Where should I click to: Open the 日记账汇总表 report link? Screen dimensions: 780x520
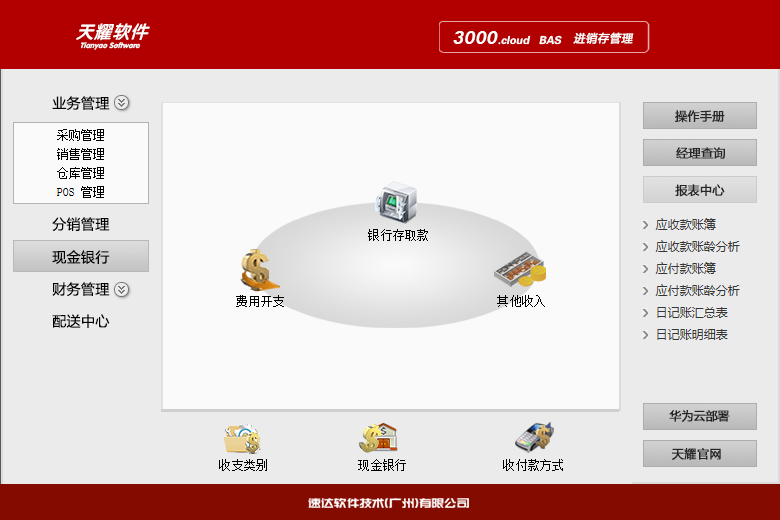tap(691, 313)
